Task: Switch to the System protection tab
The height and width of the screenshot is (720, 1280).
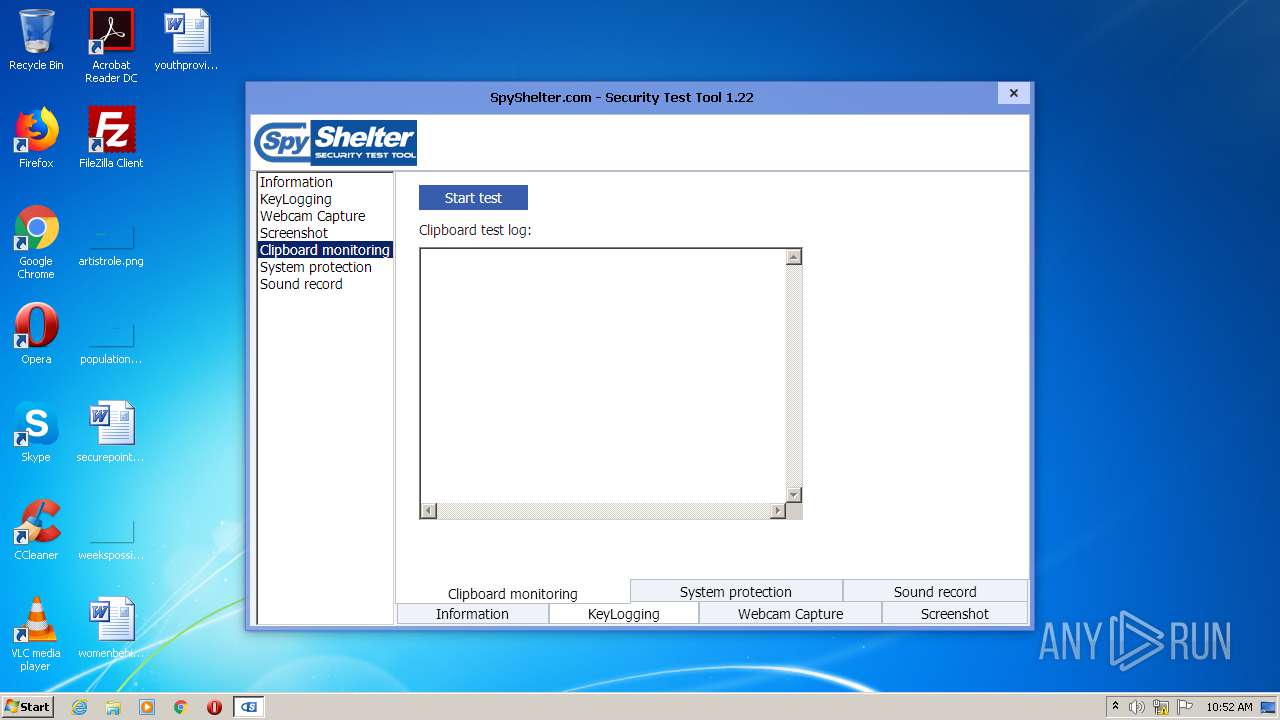Action: pos(736,592)
